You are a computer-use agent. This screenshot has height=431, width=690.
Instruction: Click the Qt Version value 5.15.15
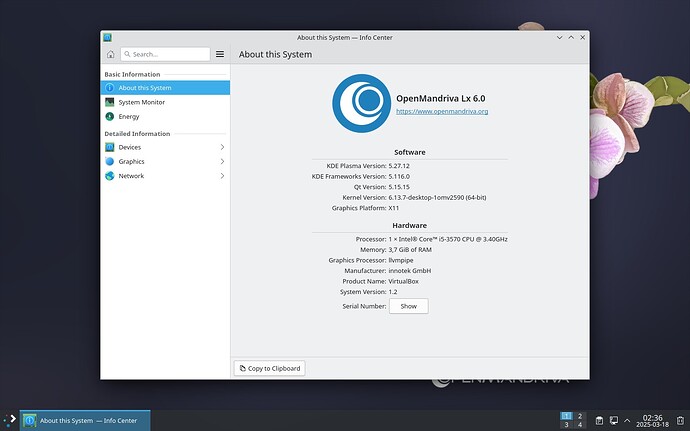click(x=399, y=187)
